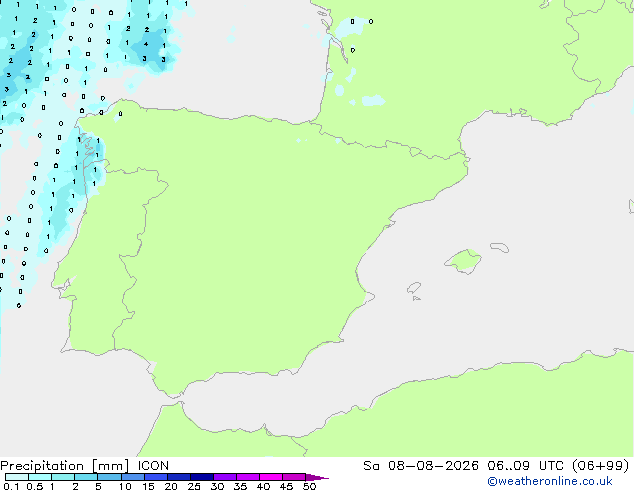Click Mallorca island on the map
Screen dimensions: 634x490
pos(464,261)
